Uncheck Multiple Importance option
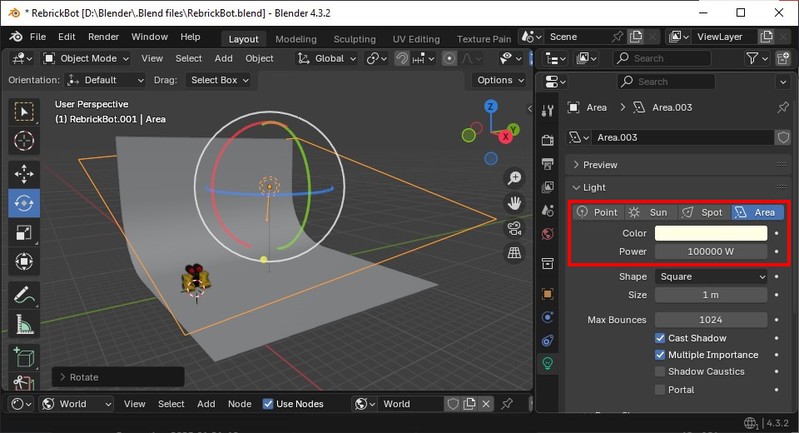 point(660,355)
